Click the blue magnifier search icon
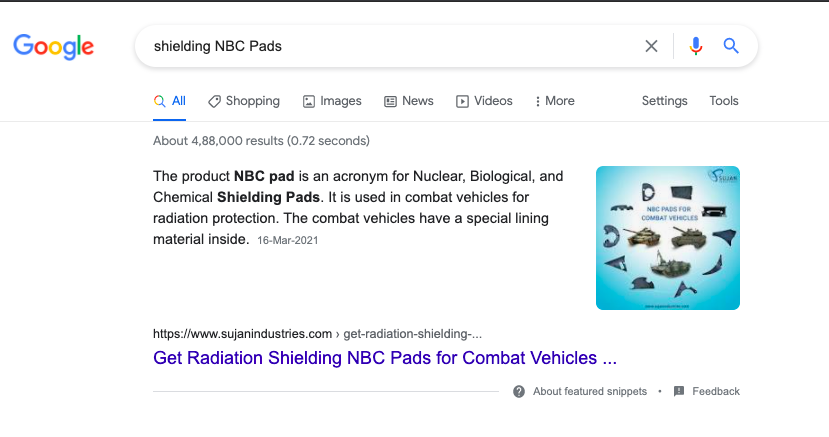Screen dimensions: 829x437 click(x=731, y=46)
